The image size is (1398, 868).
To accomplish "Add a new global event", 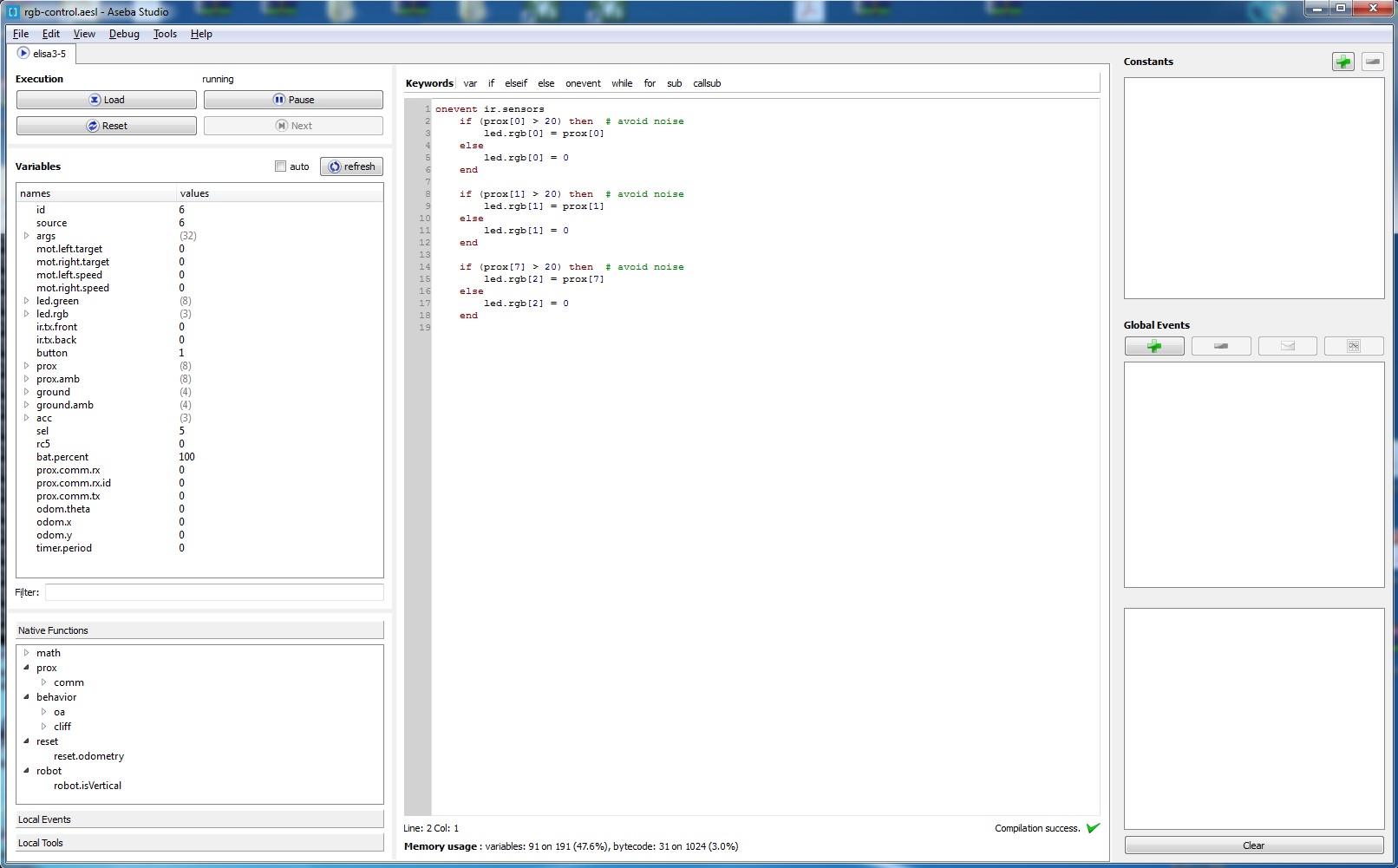I will tap(1154, 346).
